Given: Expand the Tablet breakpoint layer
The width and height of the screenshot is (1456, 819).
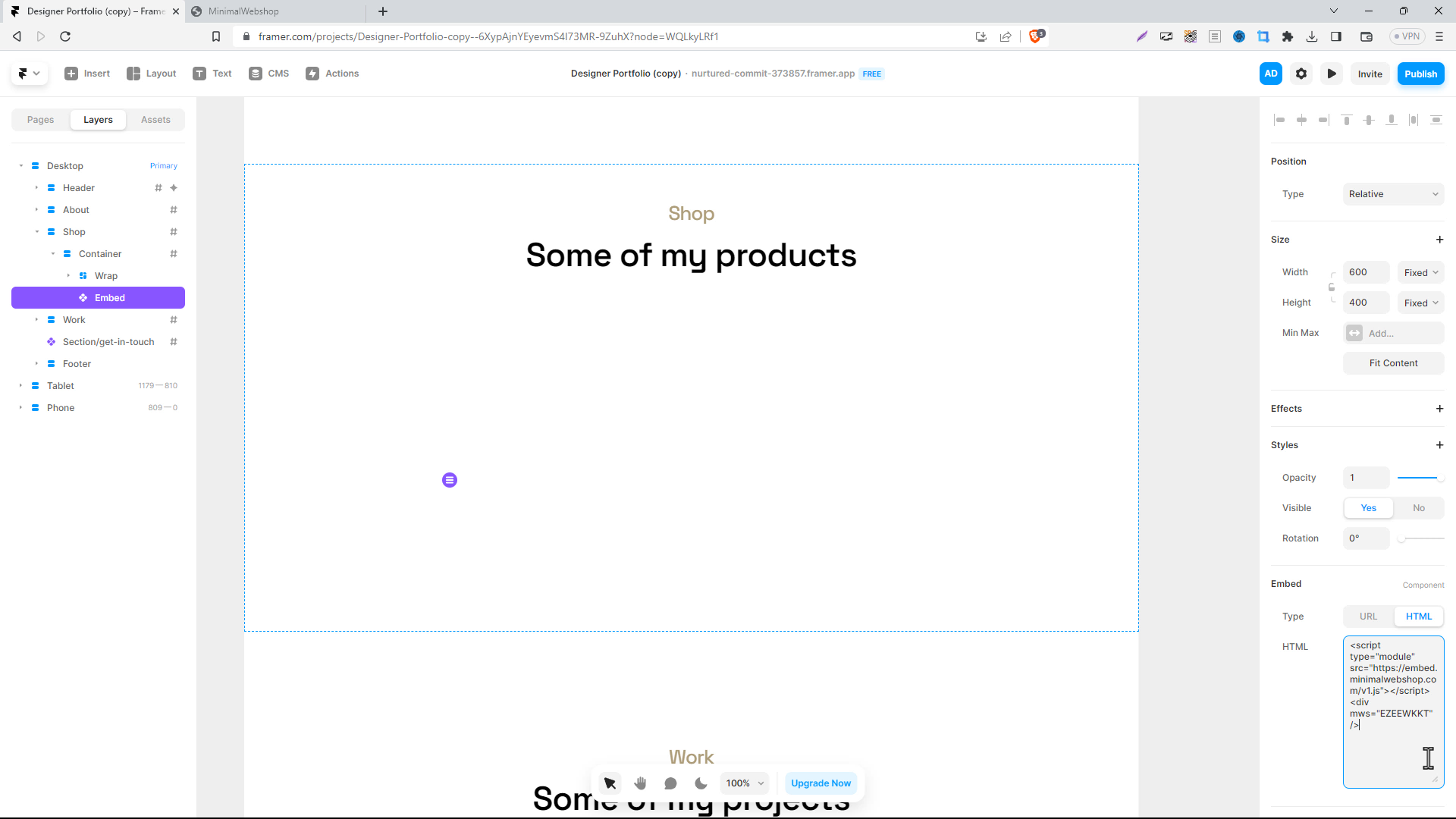Looking at the screenshot, I should click(x=20, y=386).
